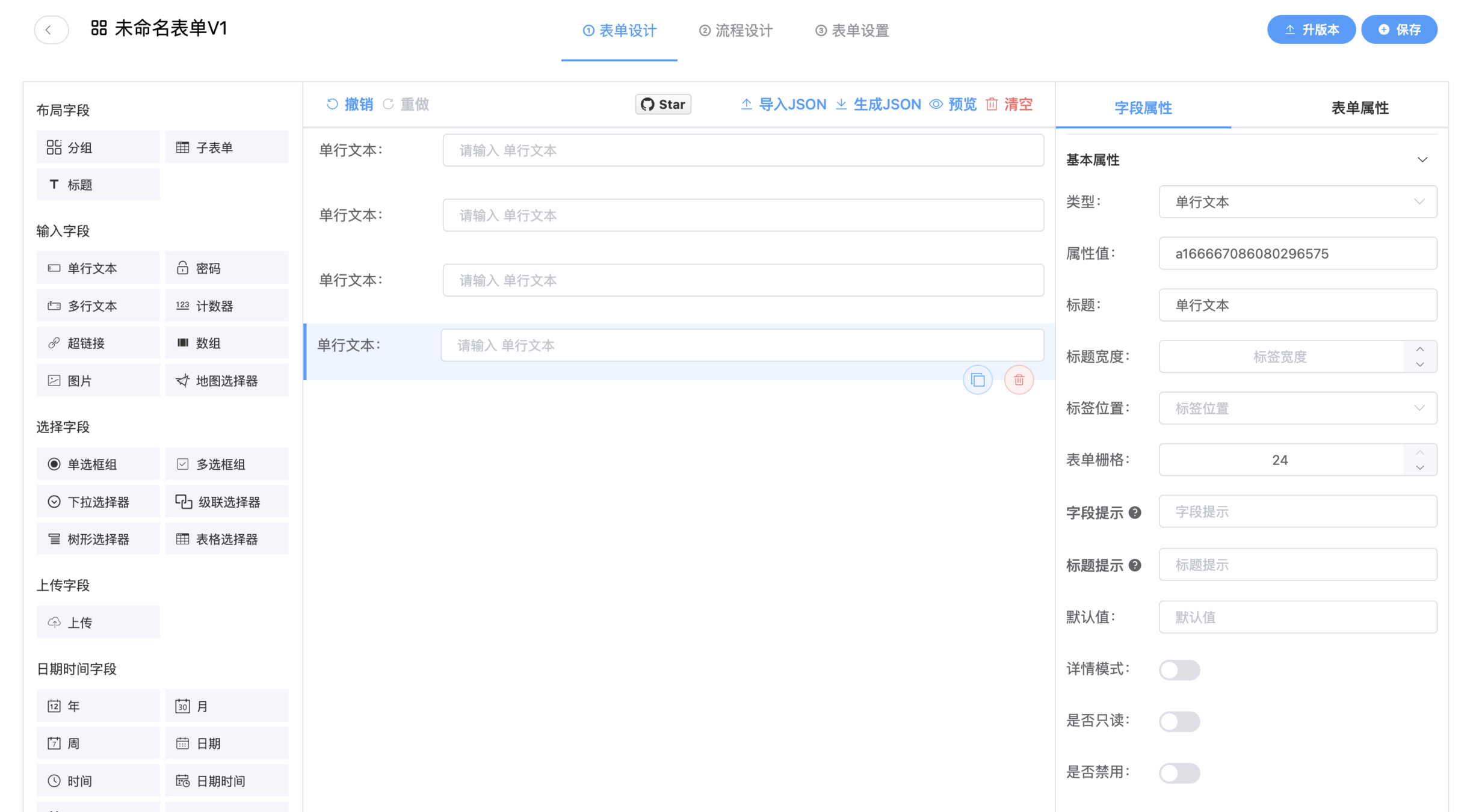Click the GitHub Star button

(x=662, y=104)
